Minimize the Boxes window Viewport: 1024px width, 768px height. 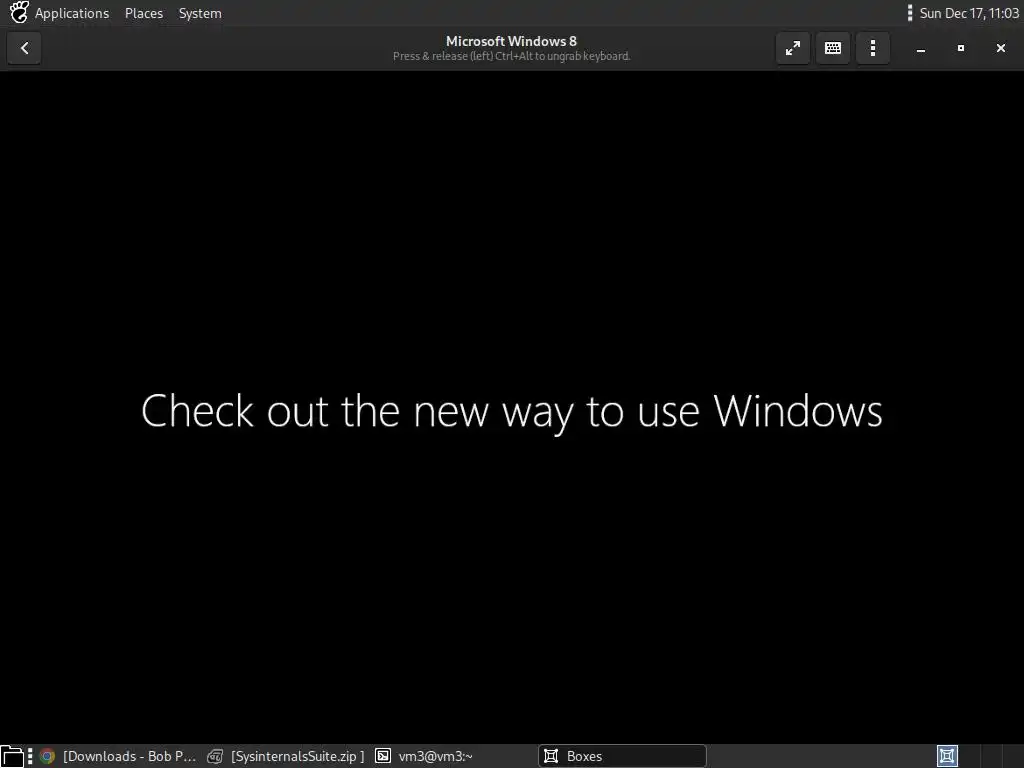(921, 48)
